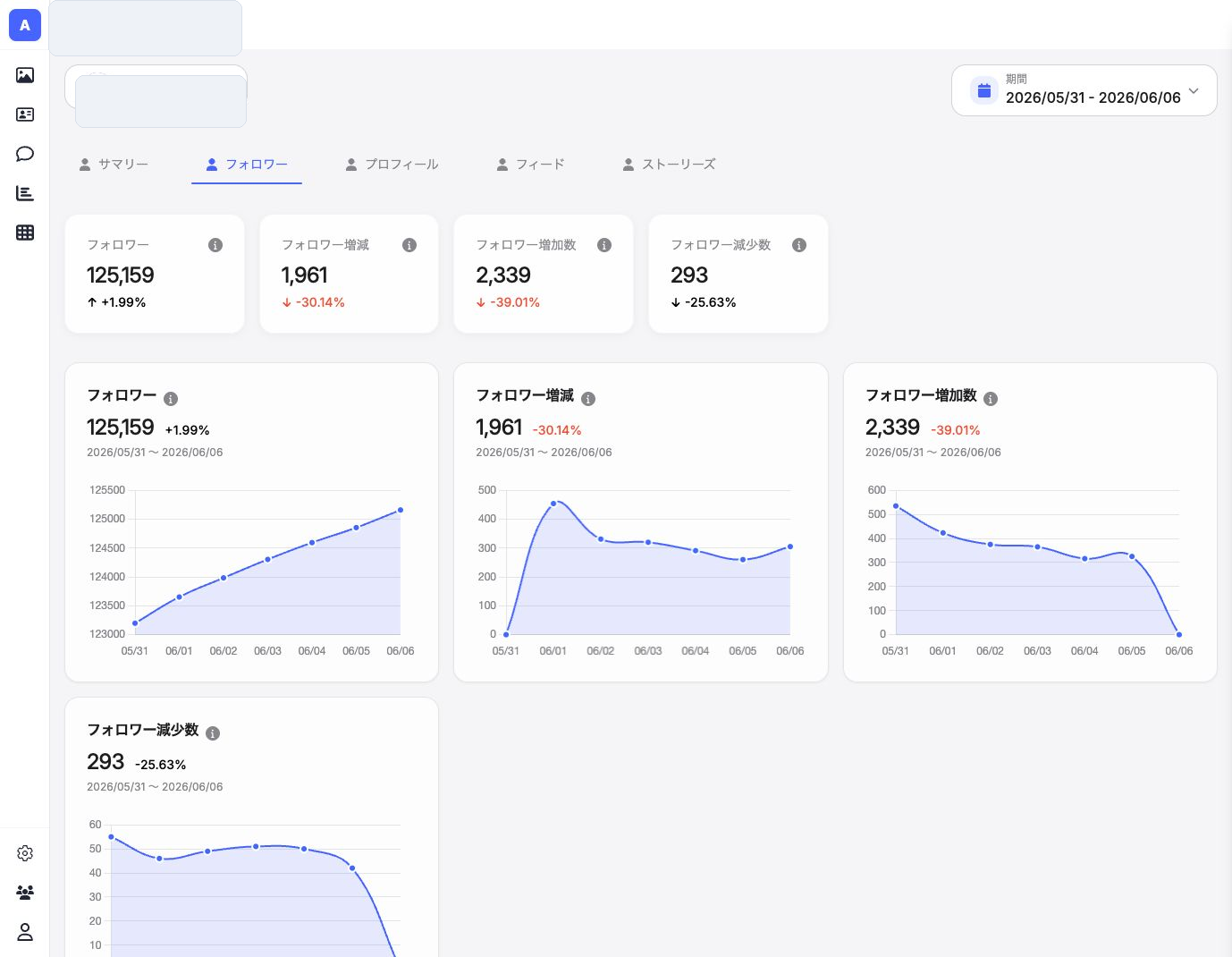The image size is (1232, 957).
Task: Click the 125,159 value on フォロワー summary card
Action: (x=121, y=275)
